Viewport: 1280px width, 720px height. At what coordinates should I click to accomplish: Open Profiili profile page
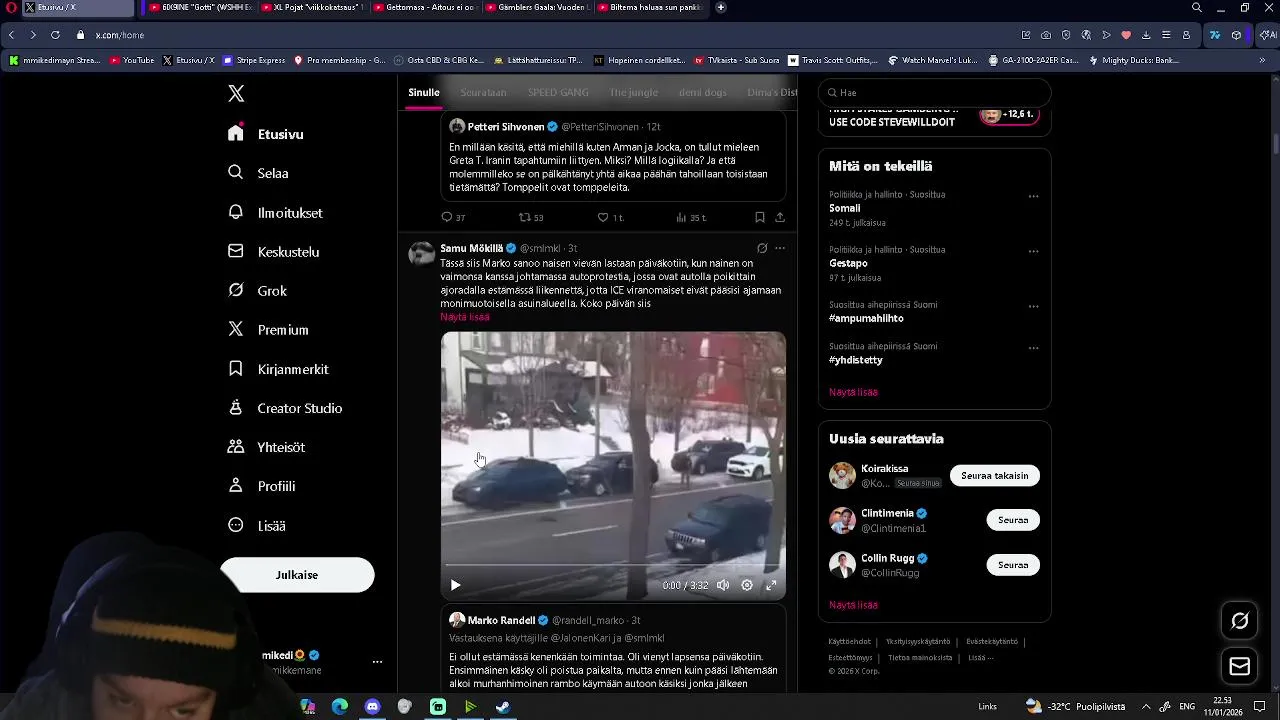coord(262,486)
